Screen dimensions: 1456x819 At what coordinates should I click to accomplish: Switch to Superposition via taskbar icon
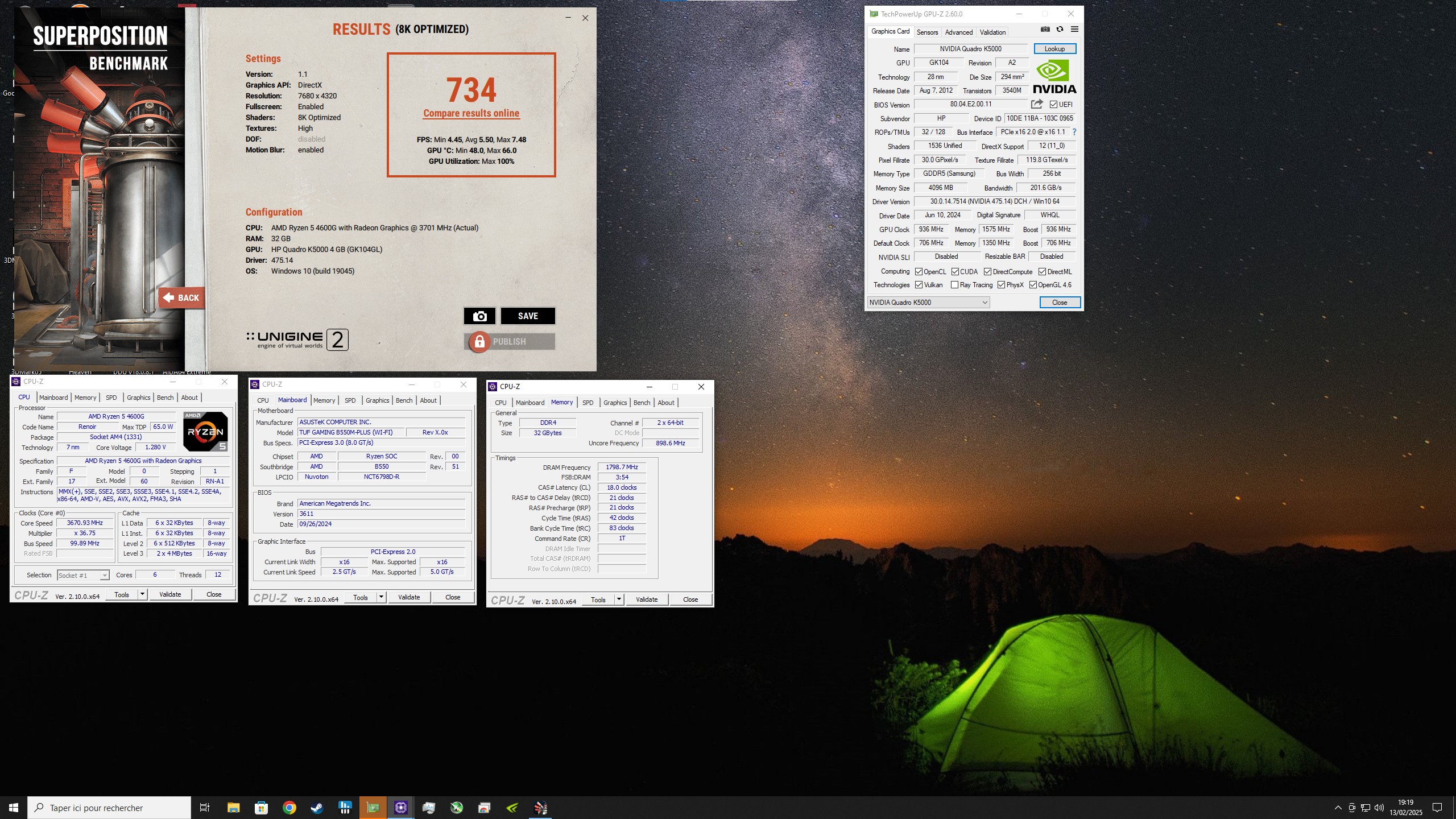[x=540, y=808]
